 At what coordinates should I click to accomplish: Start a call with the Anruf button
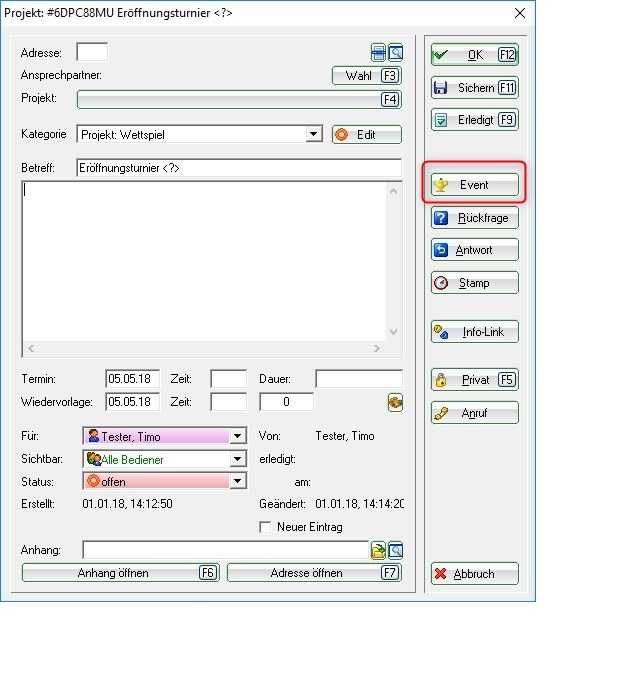[x=474, y=413]
